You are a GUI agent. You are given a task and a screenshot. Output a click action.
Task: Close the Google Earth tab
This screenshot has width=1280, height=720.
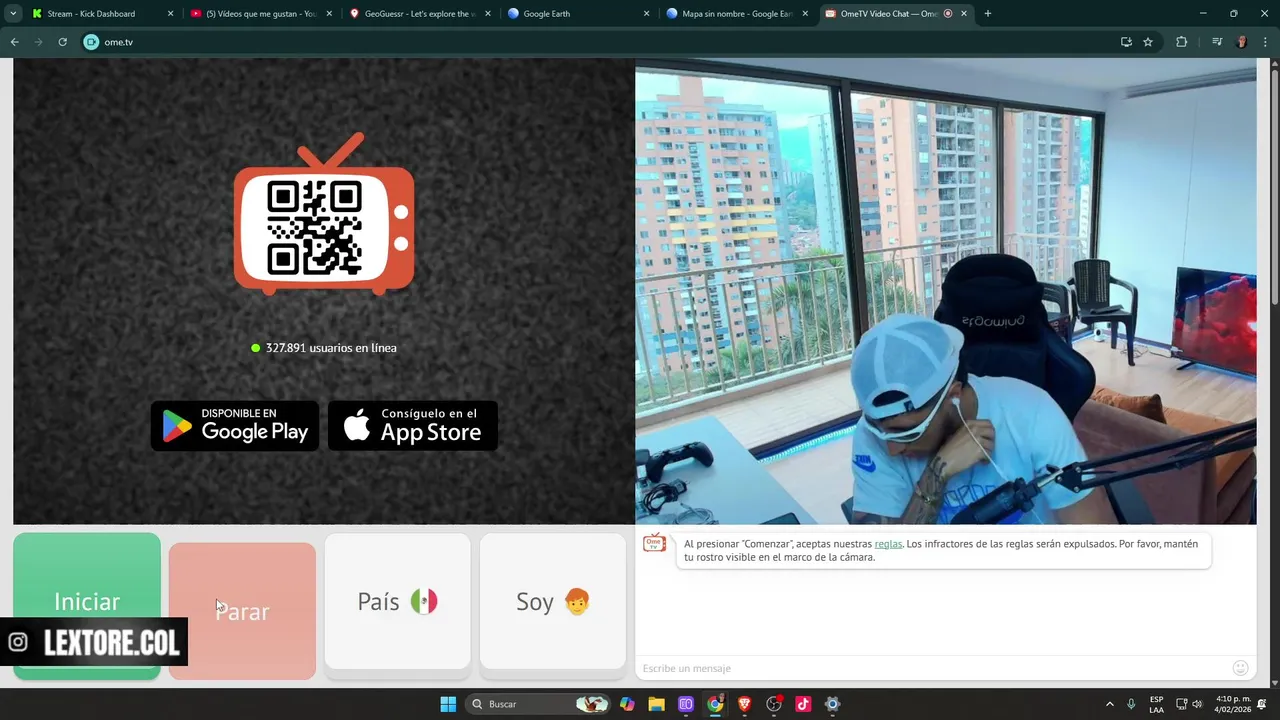click(x=646, y=14)
